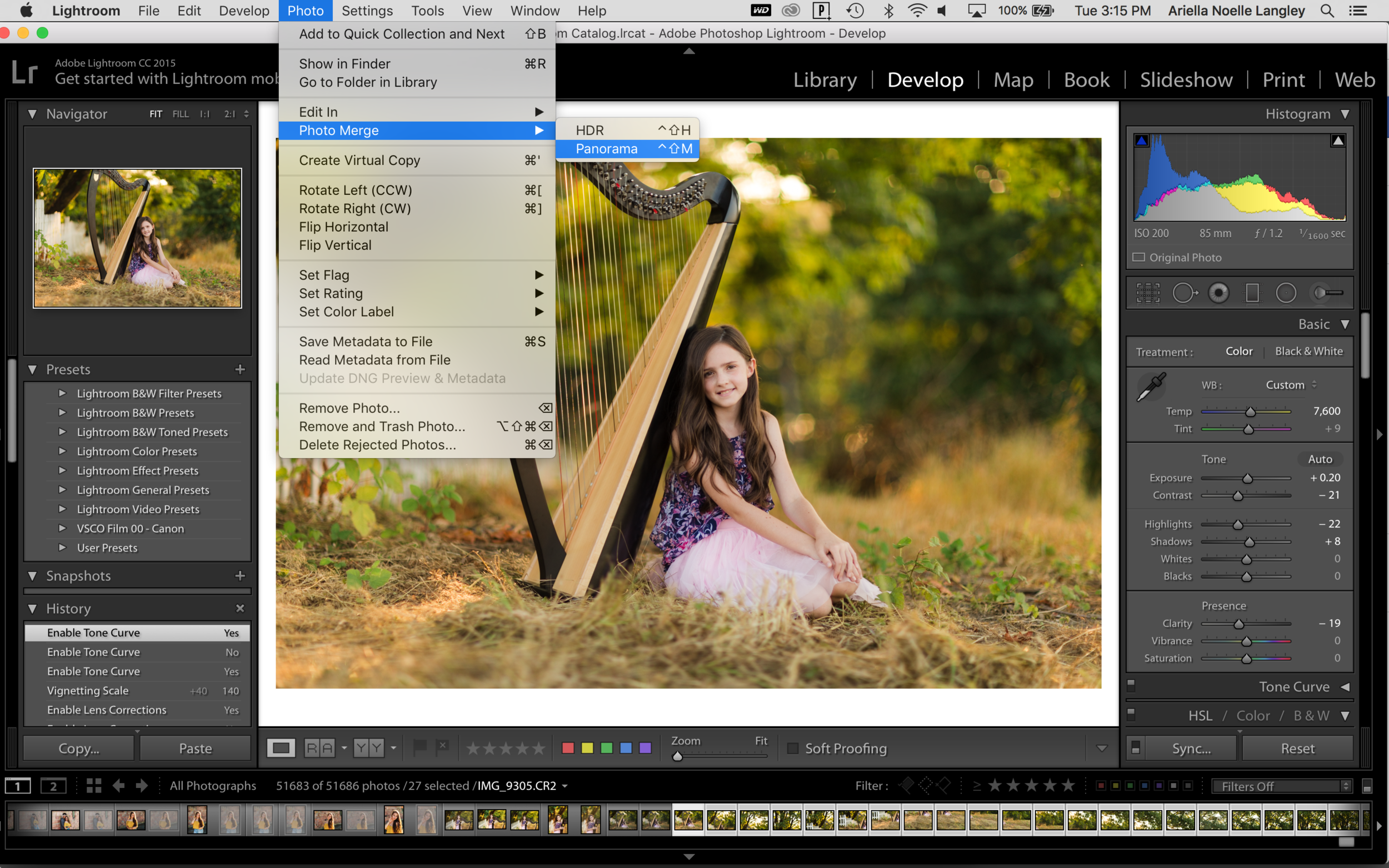The width and height of the screenshot is (1389, 868).
Task: Select Vignetting Scale history step
Action: pos(137,691)
